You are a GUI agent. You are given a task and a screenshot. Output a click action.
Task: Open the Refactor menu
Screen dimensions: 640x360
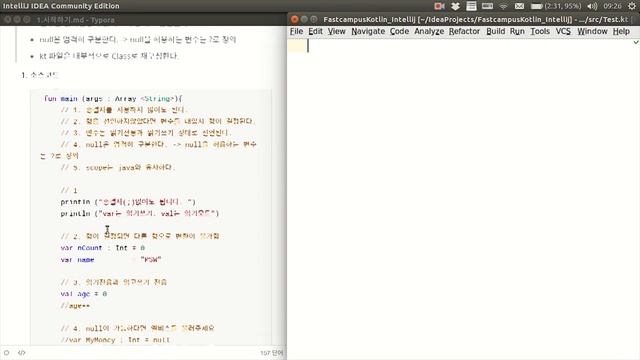point(464,31)
